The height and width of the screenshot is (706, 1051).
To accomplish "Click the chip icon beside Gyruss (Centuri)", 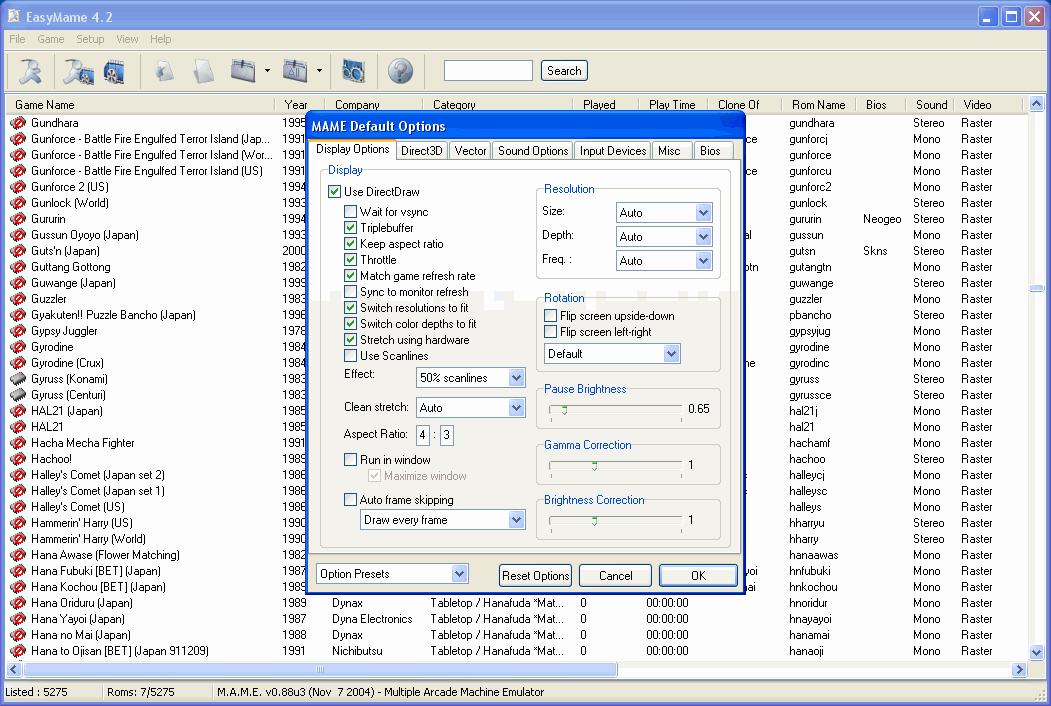I will click(x=18, y=395).
